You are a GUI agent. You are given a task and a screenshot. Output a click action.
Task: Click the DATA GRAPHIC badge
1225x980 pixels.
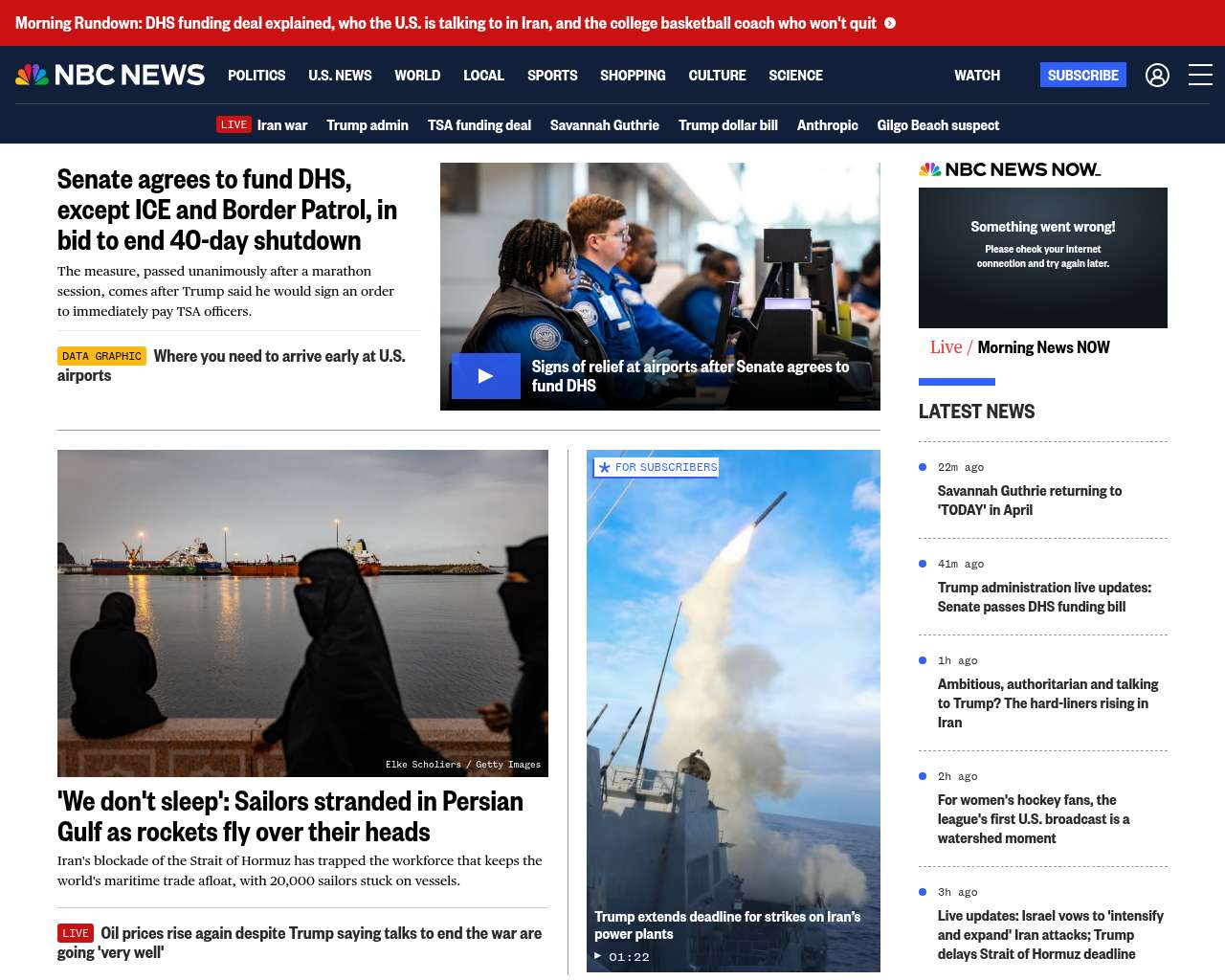[101, 356]
